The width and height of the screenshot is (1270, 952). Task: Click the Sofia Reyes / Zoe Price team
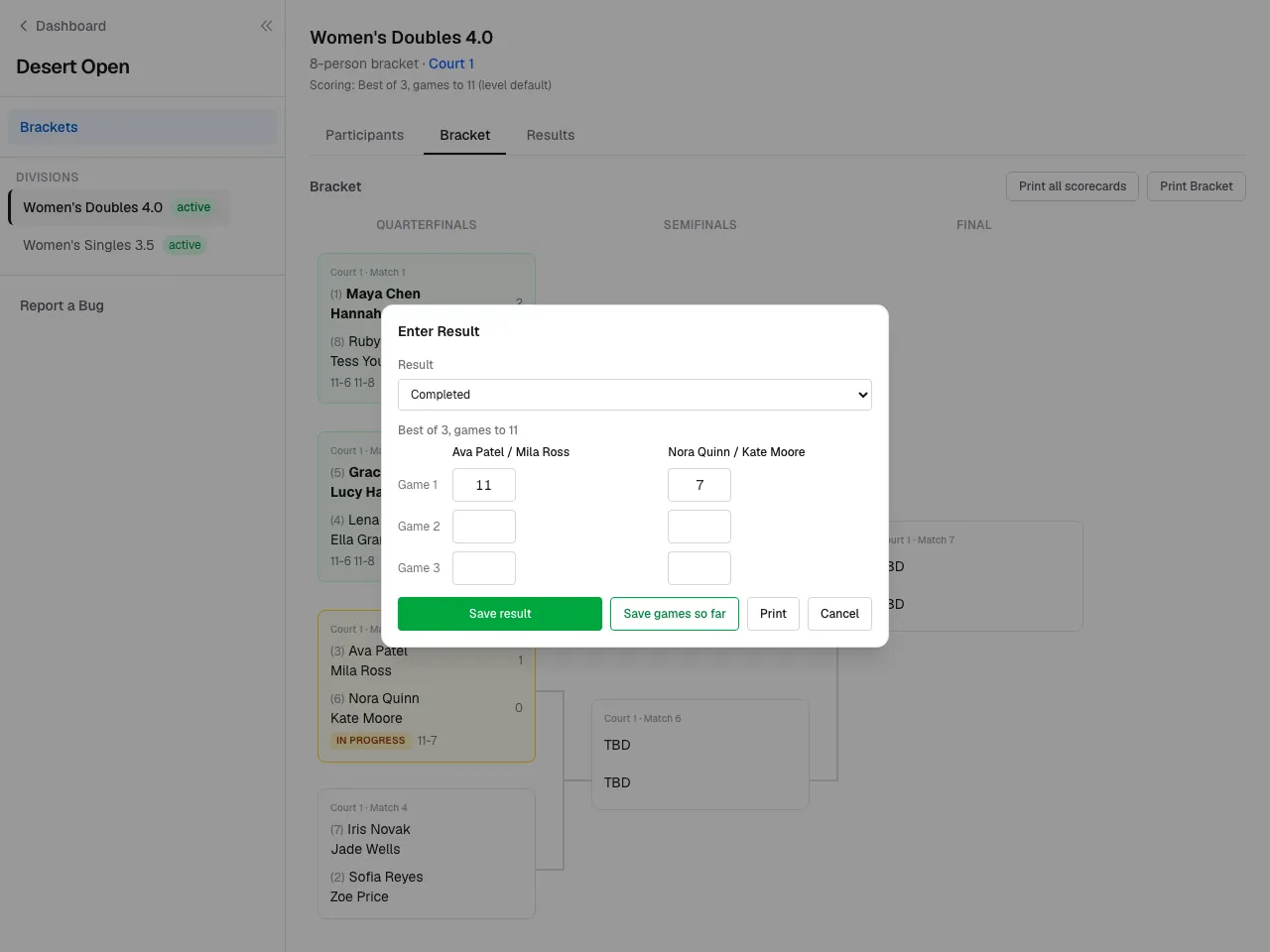point(377,887)
